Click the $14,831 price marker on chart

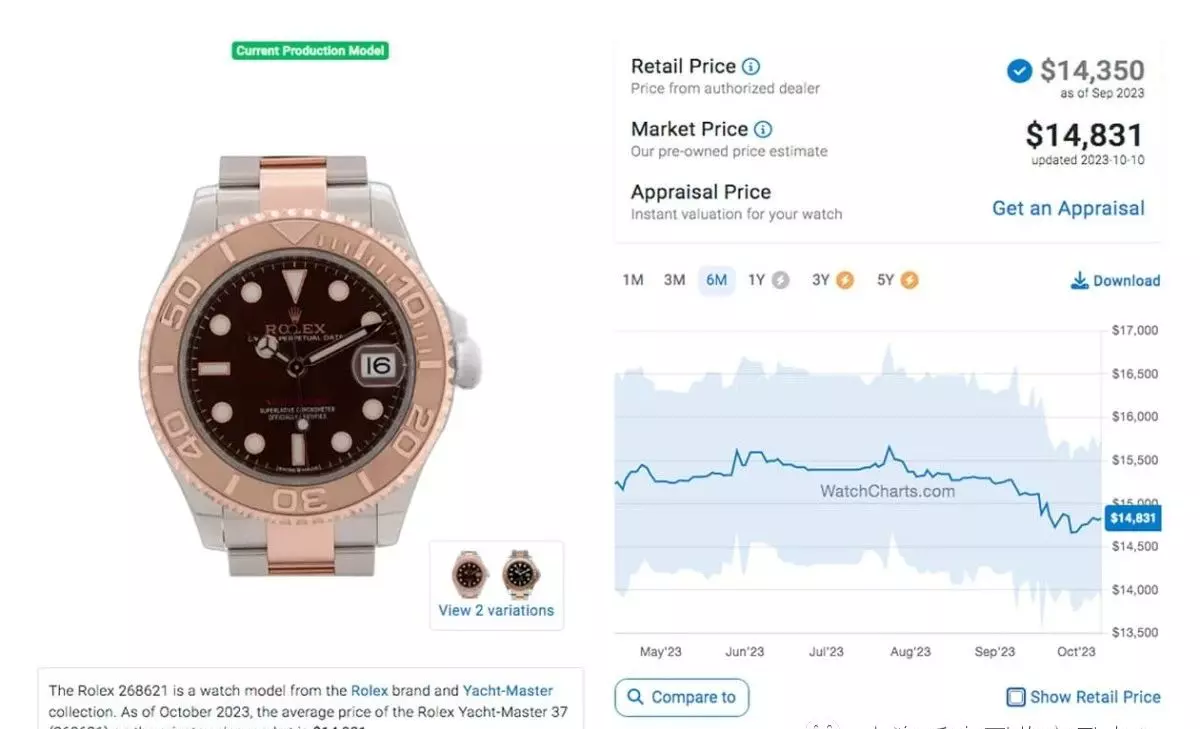1131,518
